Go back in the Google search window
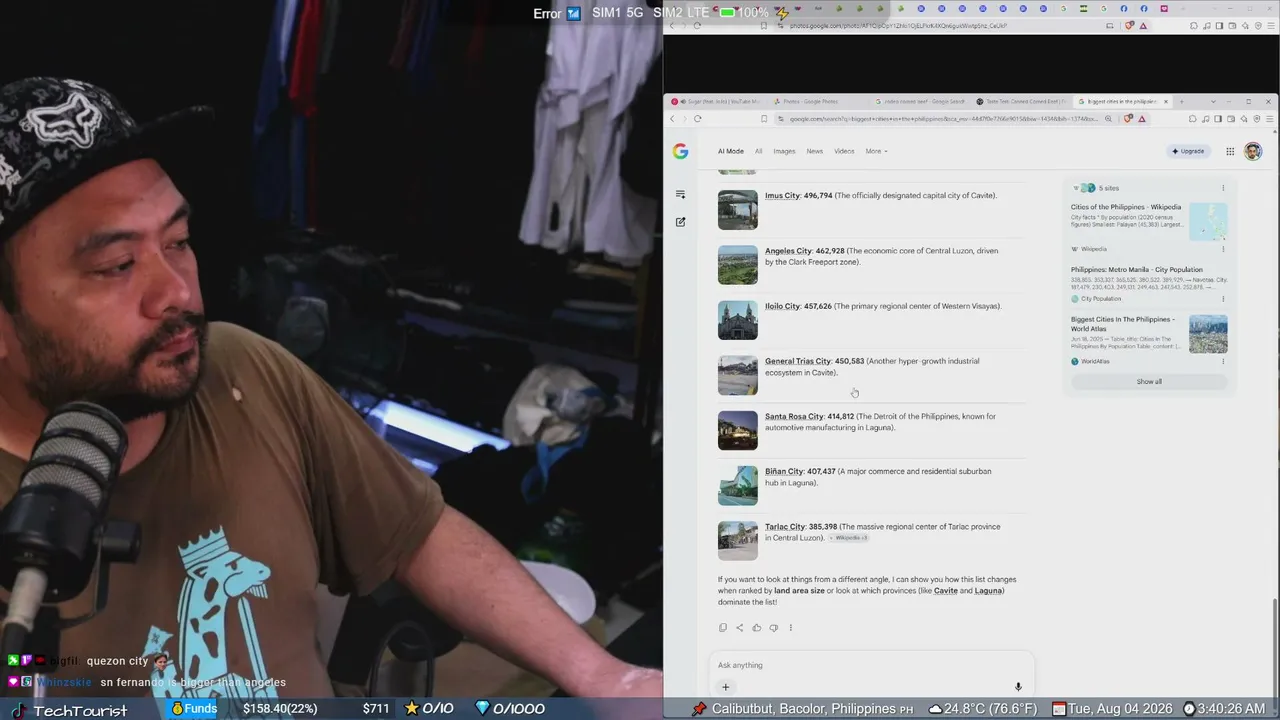Image resolution: width=1280 pixels, height=720 pixels. coord(673,119)
